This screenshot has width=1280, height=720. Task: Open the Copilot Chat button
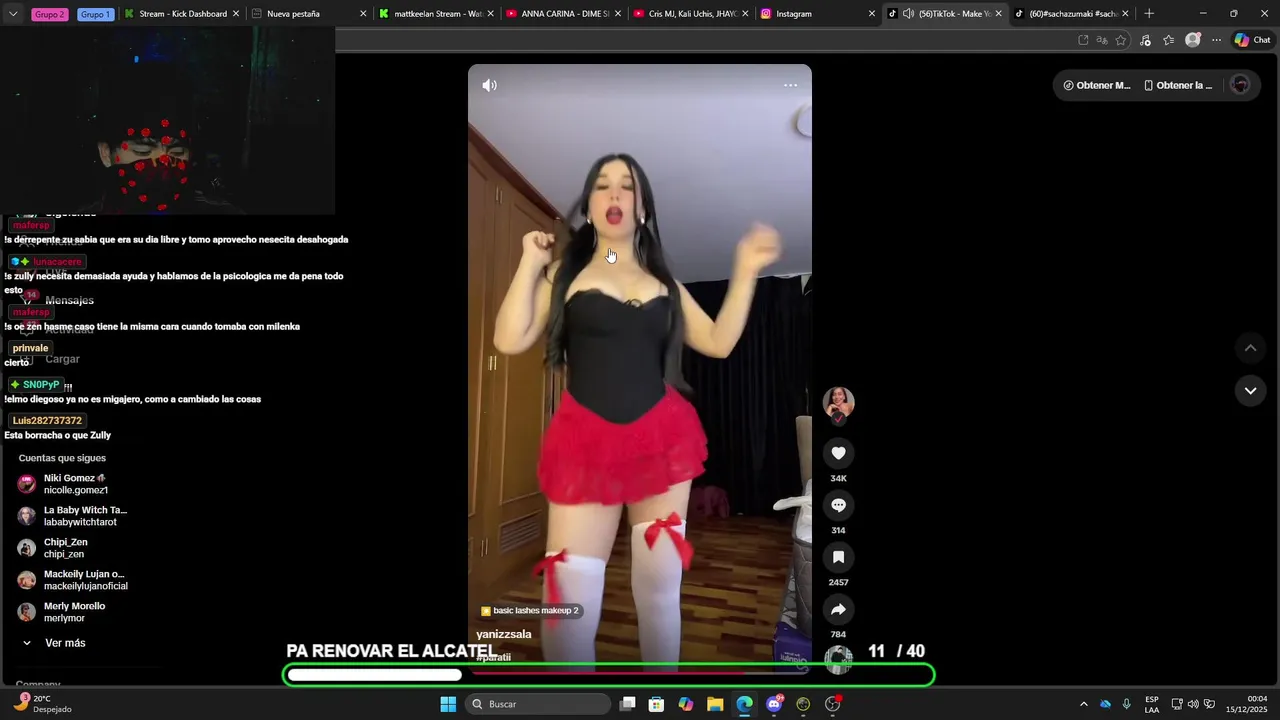tap(1252, 40)
